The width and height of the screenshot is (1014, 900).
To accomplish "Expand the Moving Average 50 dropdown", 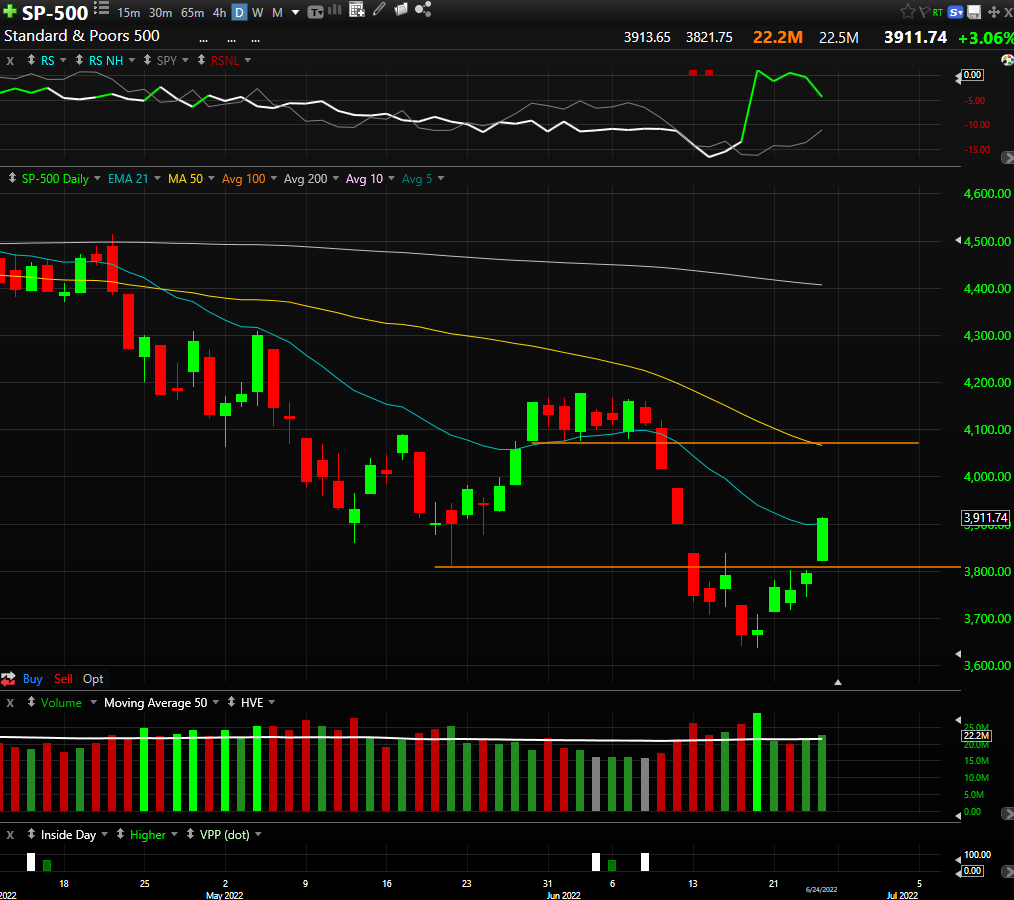I will (215, 702).
